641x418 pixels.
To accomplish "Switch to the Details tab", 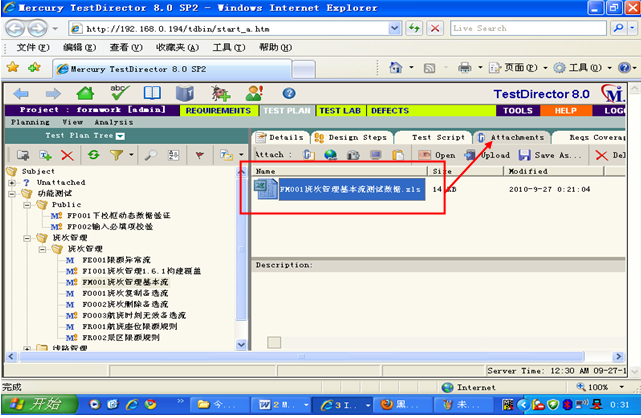I will (280, 138).
